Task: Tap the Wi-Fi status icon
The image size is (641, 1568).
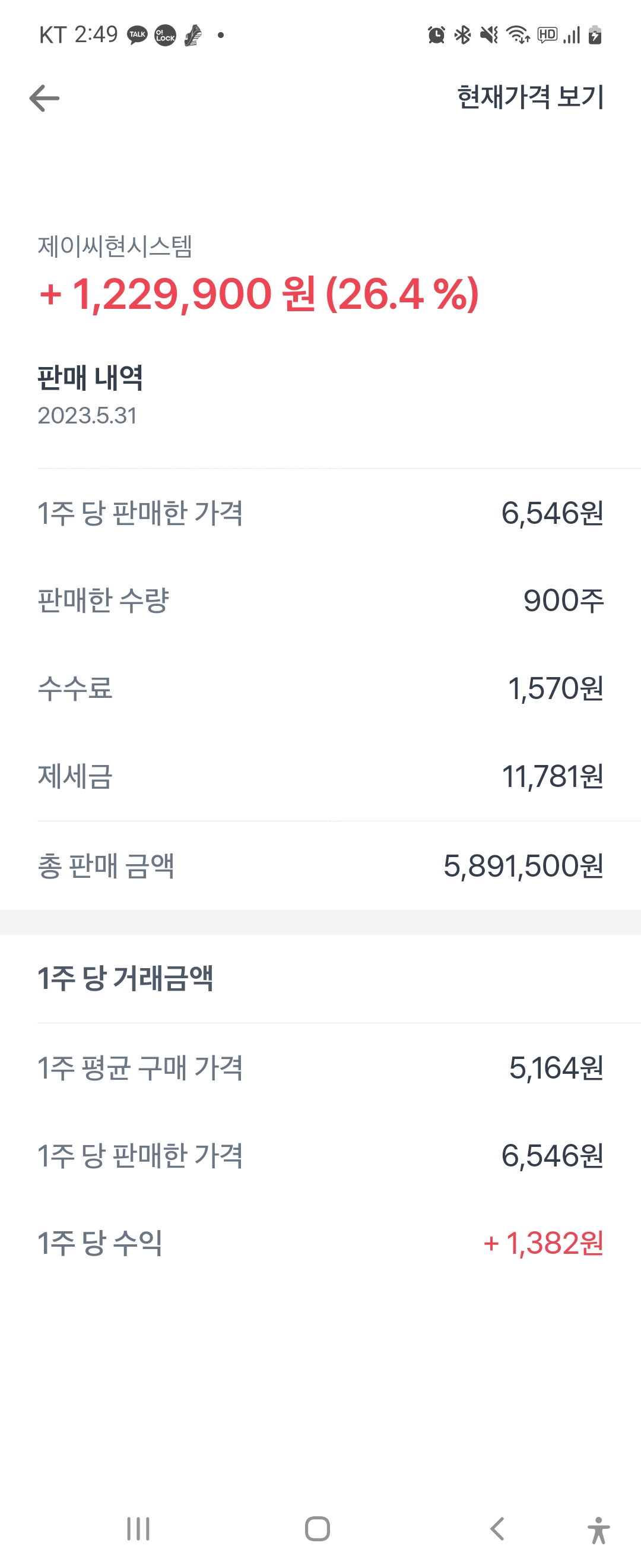Action: [518, 35]
